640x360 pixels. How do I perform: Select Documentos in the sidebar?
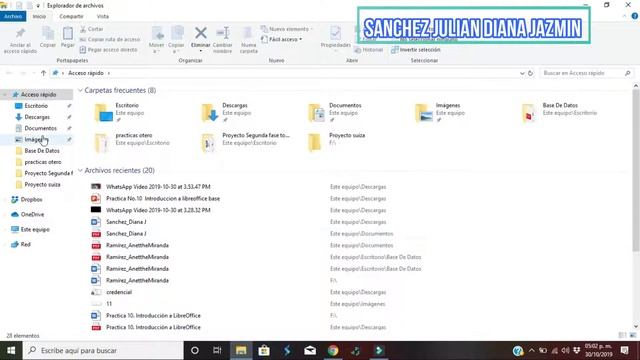[40, 128]
